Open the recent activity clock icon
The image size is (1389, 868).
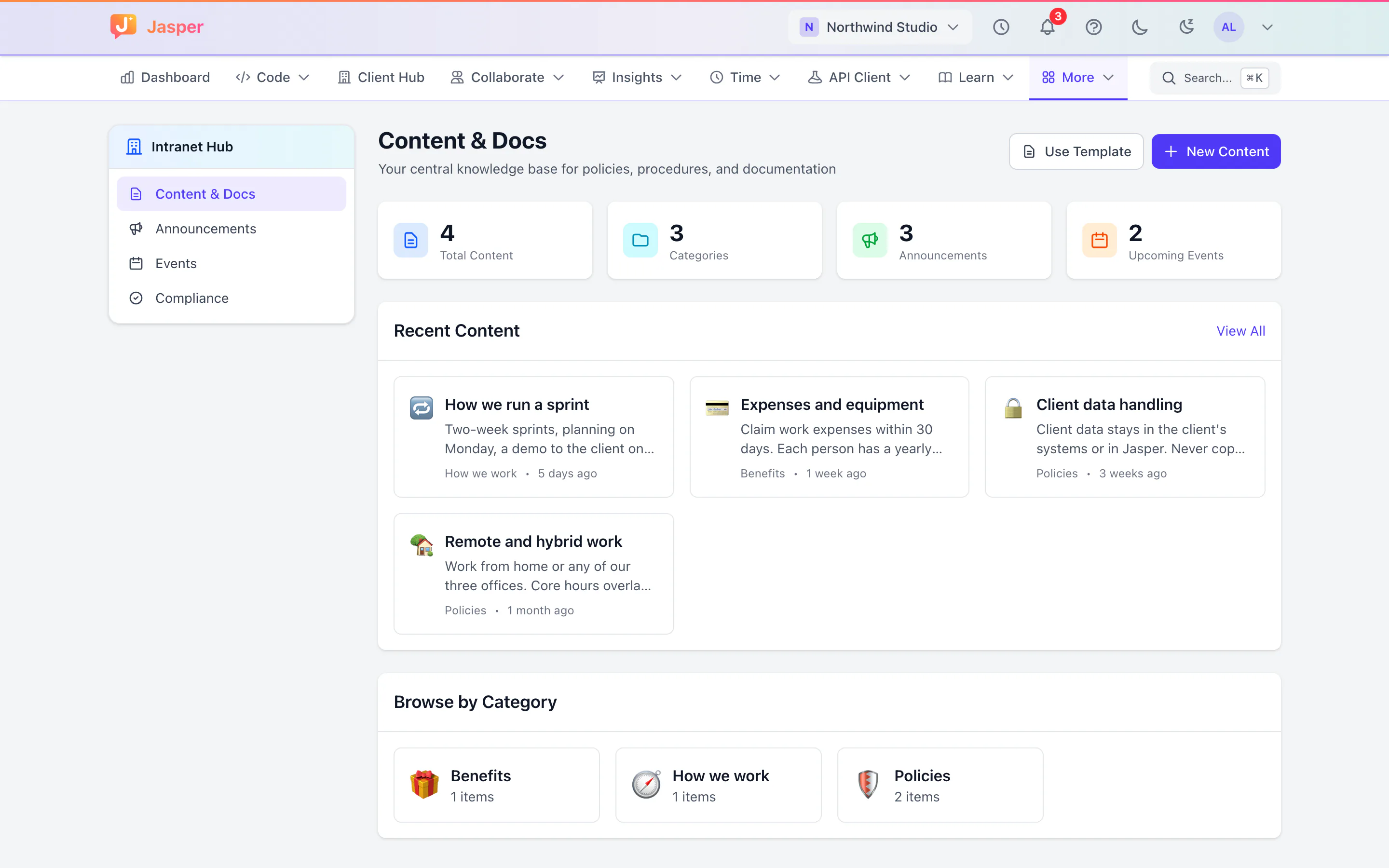(x=1001, y=27)
